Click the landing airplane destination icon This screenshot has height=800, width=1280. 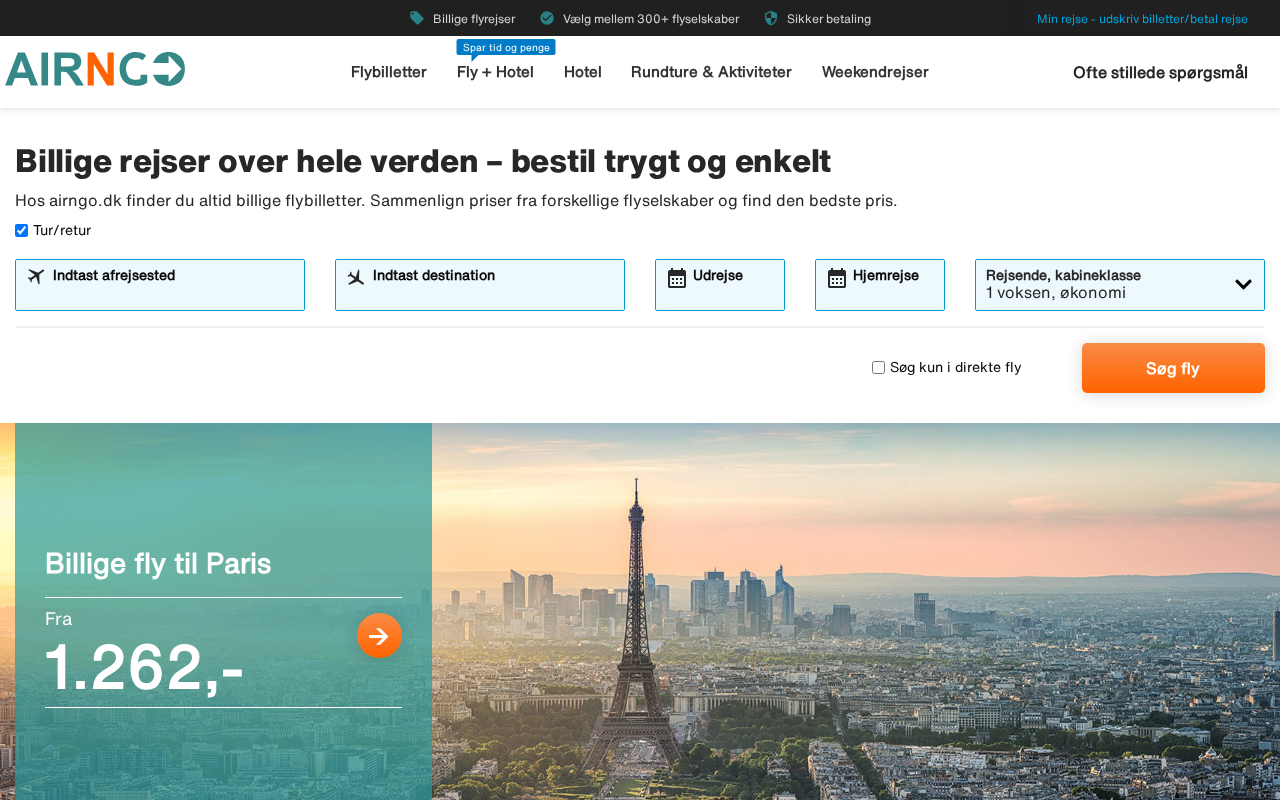356,277
